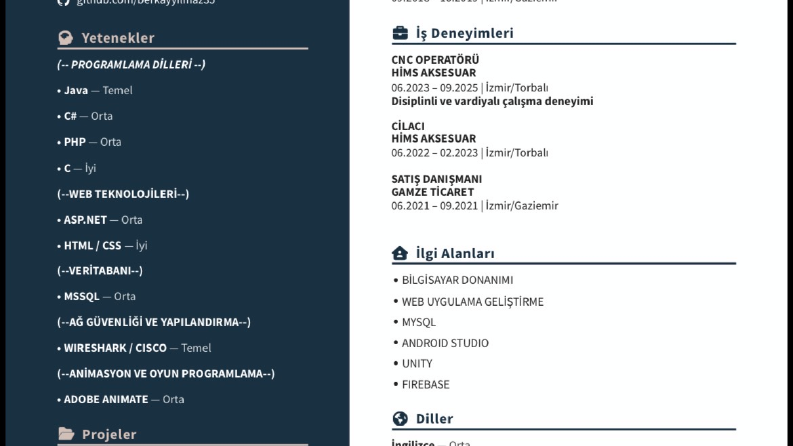Image resolution: width=793 pixels, height=446 pixels.
Task: Click the house icon beside İlgi Alanları
Action: pos(400,253)
